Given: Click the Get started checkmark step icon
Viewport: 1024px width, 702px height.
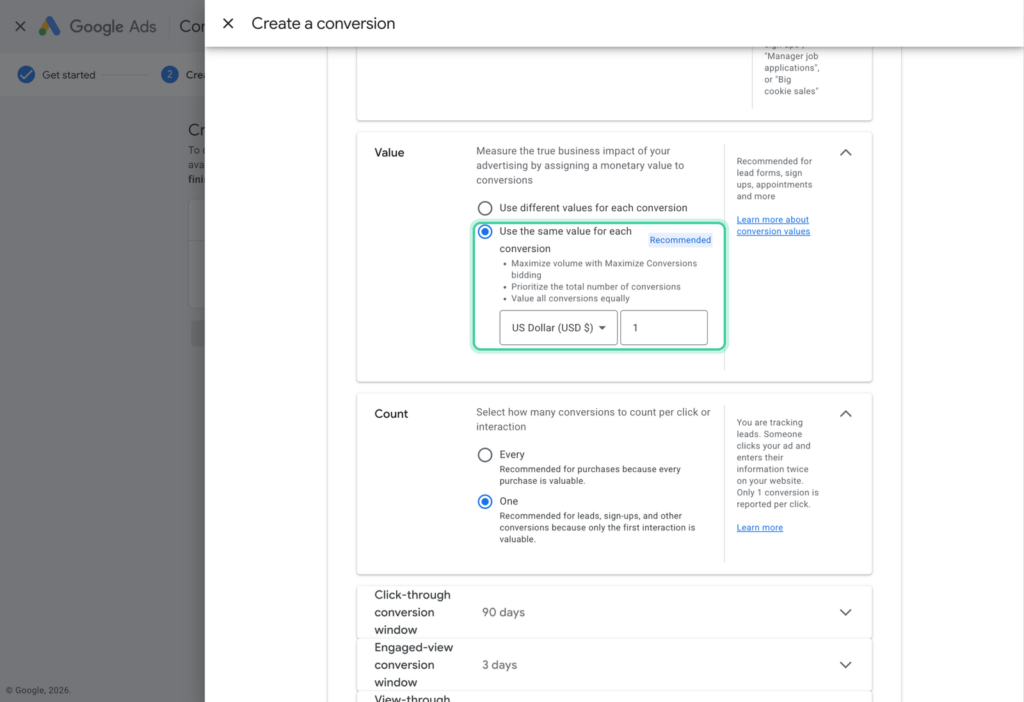Looking at the screenshot, I should point(26,74).
